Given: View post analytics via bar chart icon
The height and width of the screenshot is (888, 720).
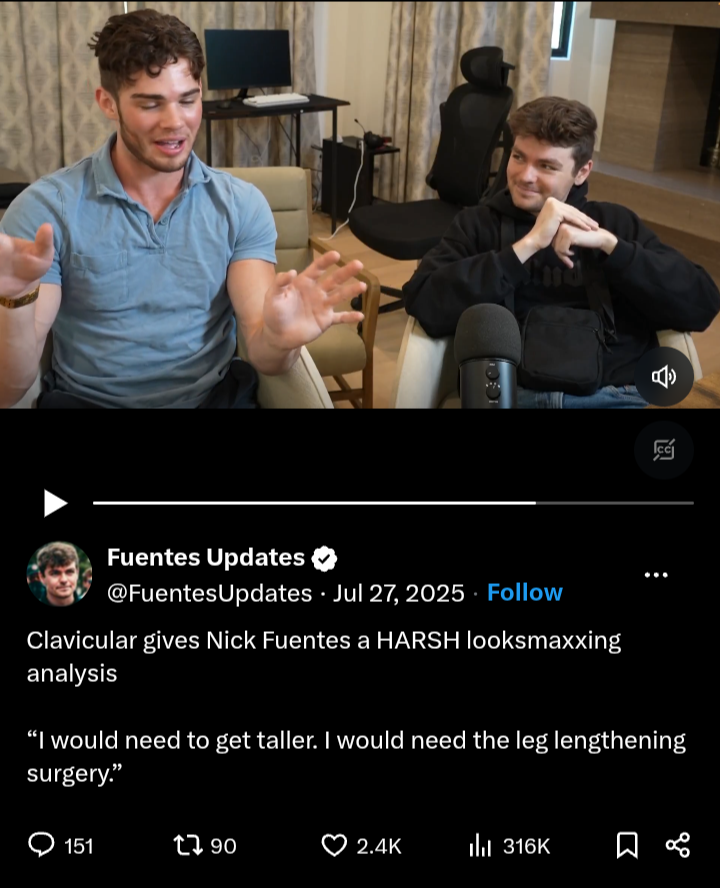Looking at the screenshot, I should 480,846.
